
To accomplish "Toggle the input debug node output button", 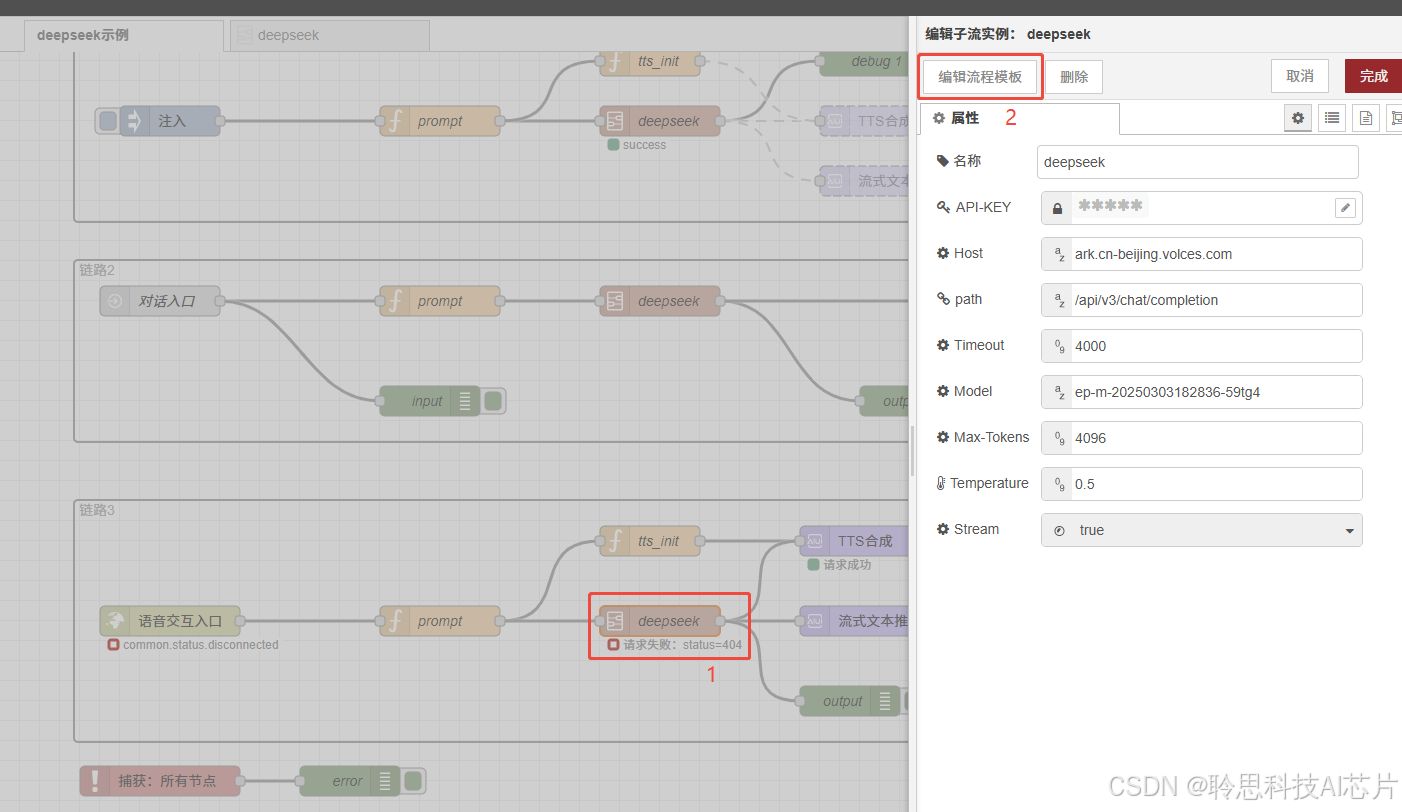I will pyautogui.click(x=493, y=401).
